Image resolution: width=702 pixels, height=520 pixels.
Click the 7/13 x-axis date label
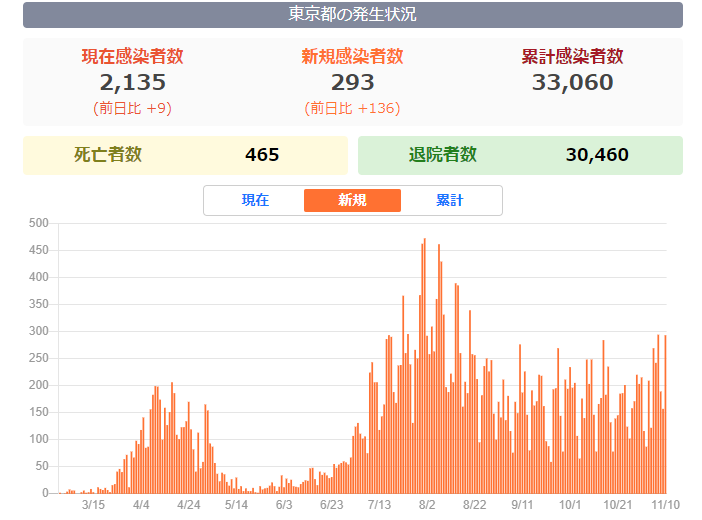click(x=379, y=505)
